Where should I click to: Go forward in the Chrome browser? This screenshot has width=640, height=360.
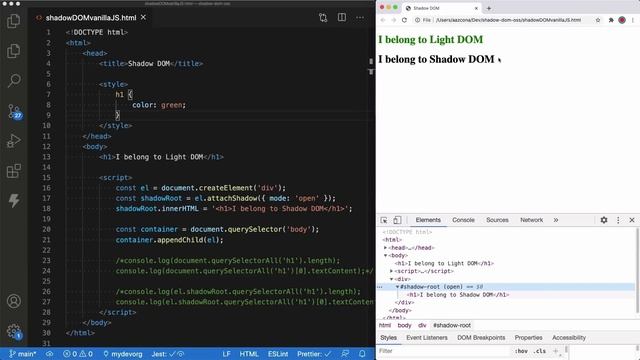pyautogui.click(x=393, y=20)
